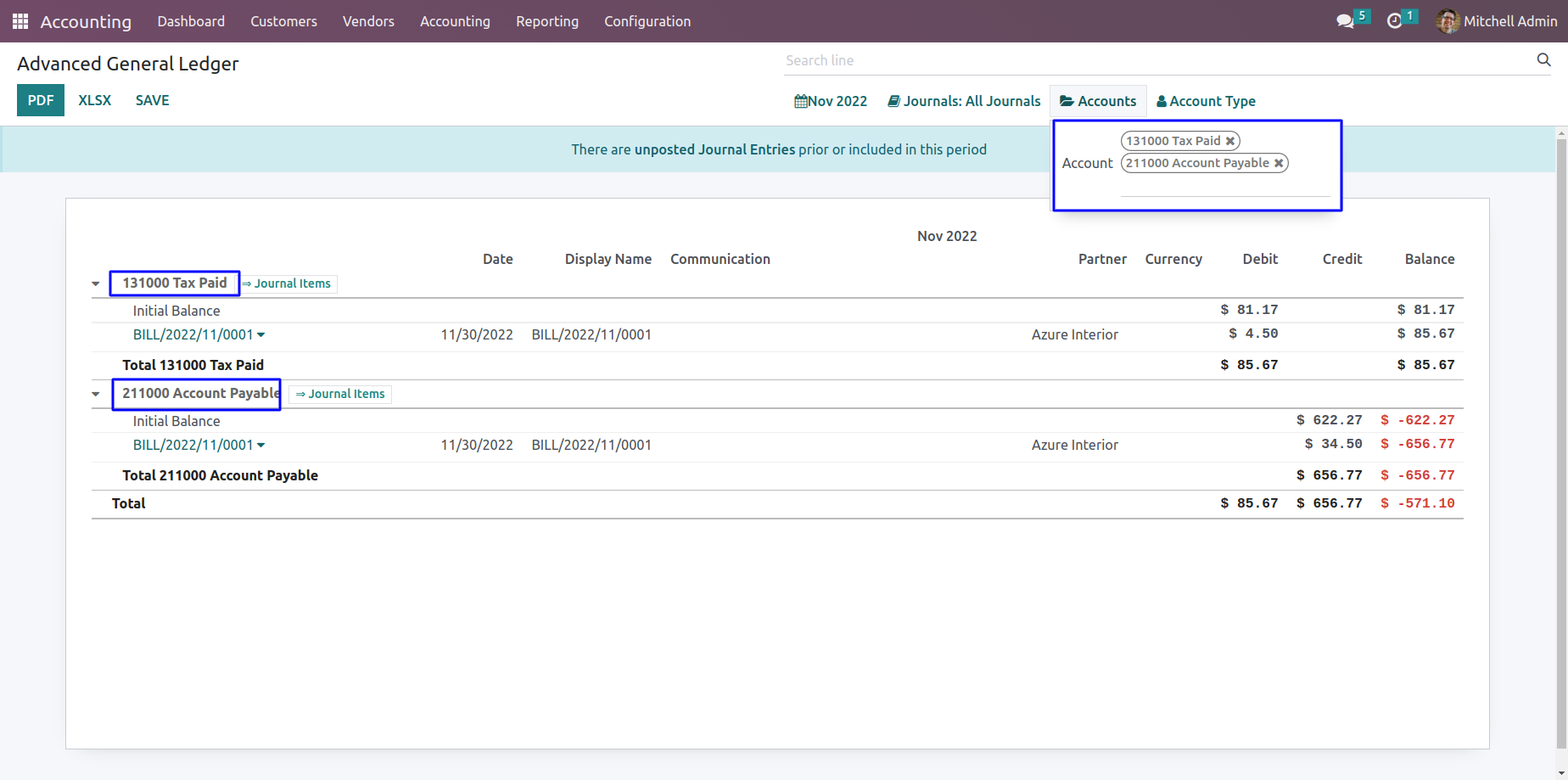Click the search magnifier icon
This screenshot has height=780, width=1568.
click(1543, 59)
